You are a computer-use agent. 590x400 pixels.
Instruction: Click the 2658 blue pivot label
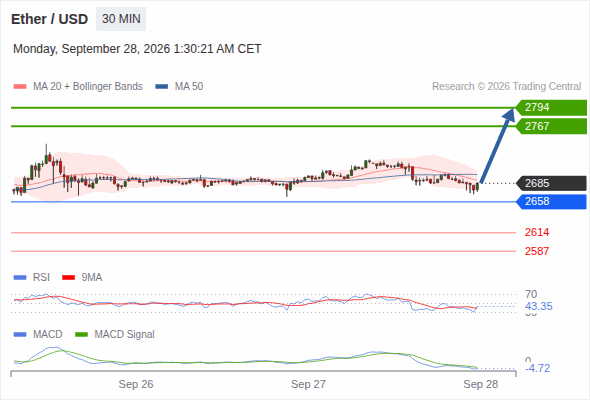coord(551,201)
